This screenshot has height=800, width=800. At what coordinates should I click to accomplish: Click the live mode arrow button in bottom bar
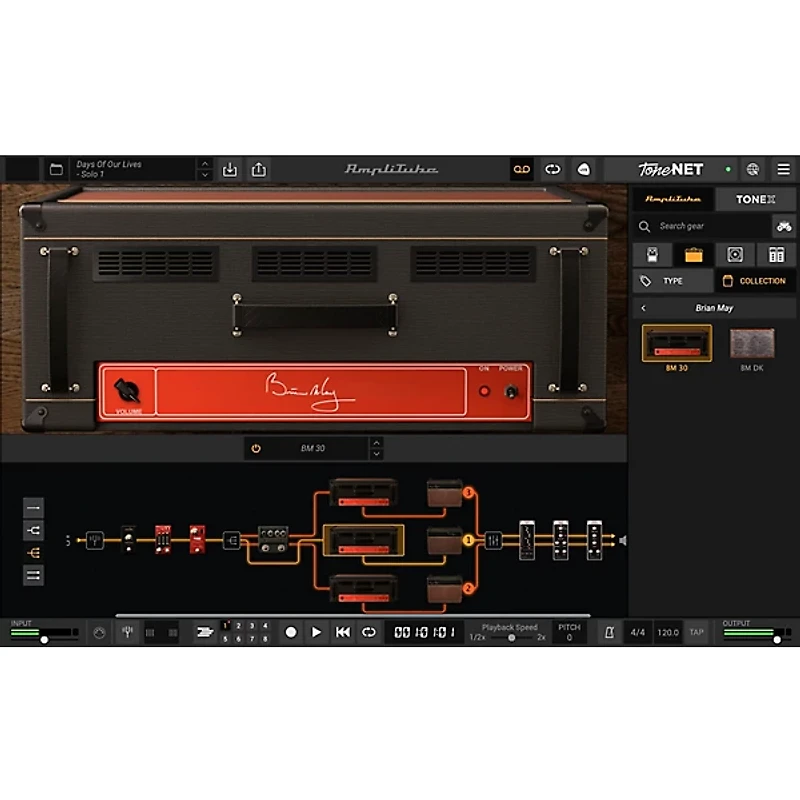tap(204, 633)
